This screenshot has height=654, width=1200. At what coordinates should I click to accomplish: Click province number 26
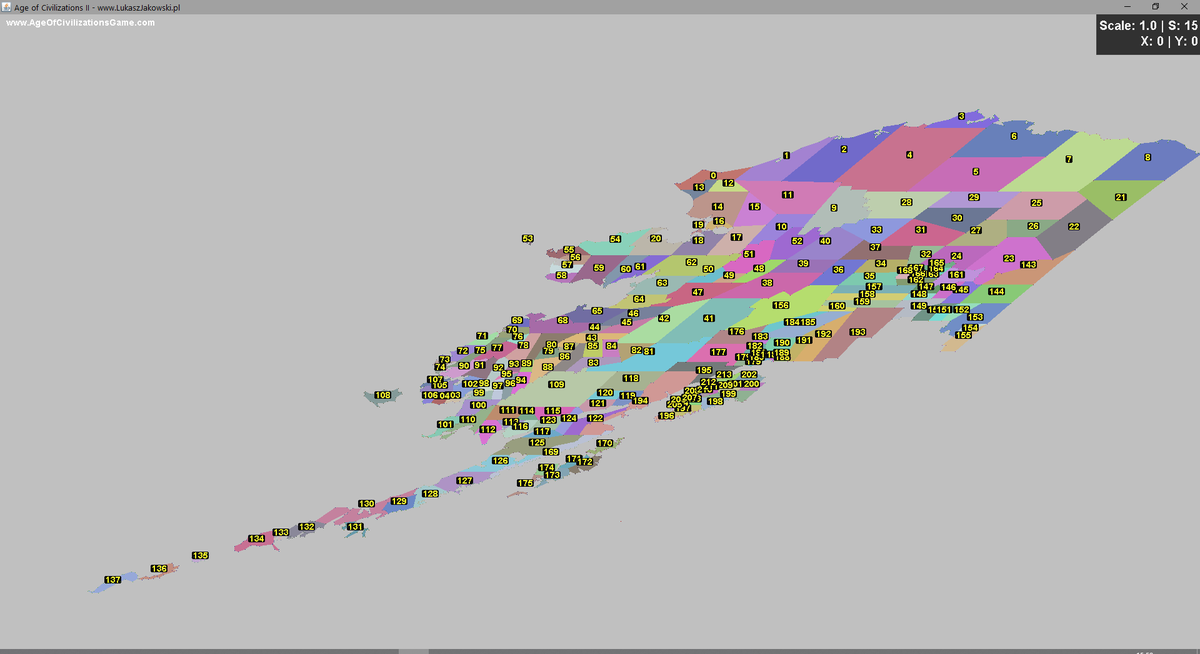pos(1033,226)
